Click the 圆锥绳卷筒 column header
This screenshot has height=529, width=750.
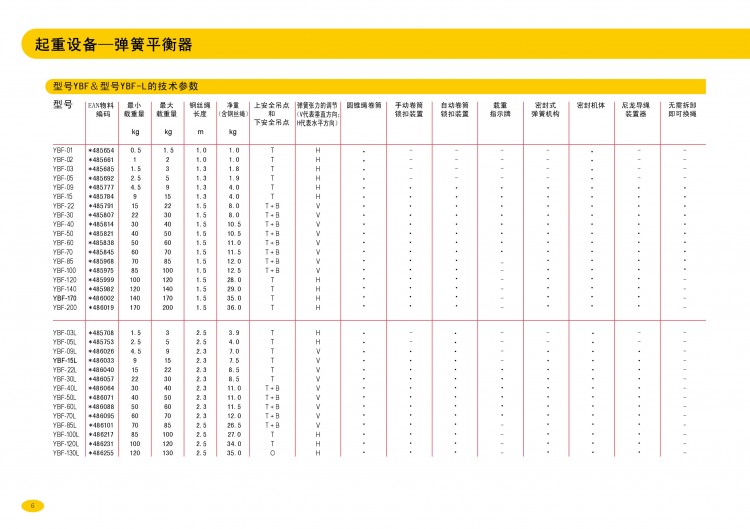pos(364,105)
